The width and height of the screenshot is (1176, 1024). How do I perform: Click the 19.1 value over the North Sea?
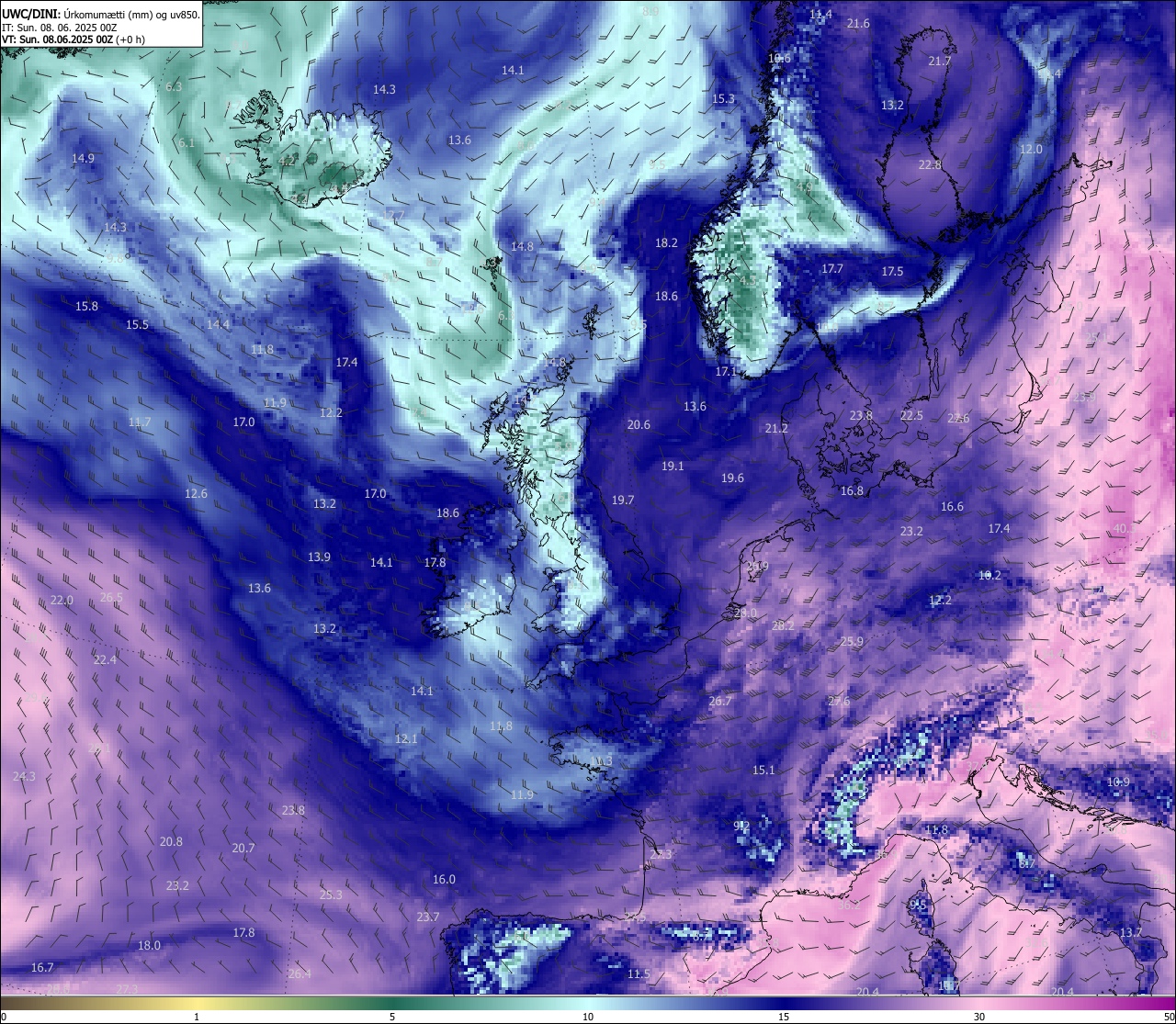point(673,466)
